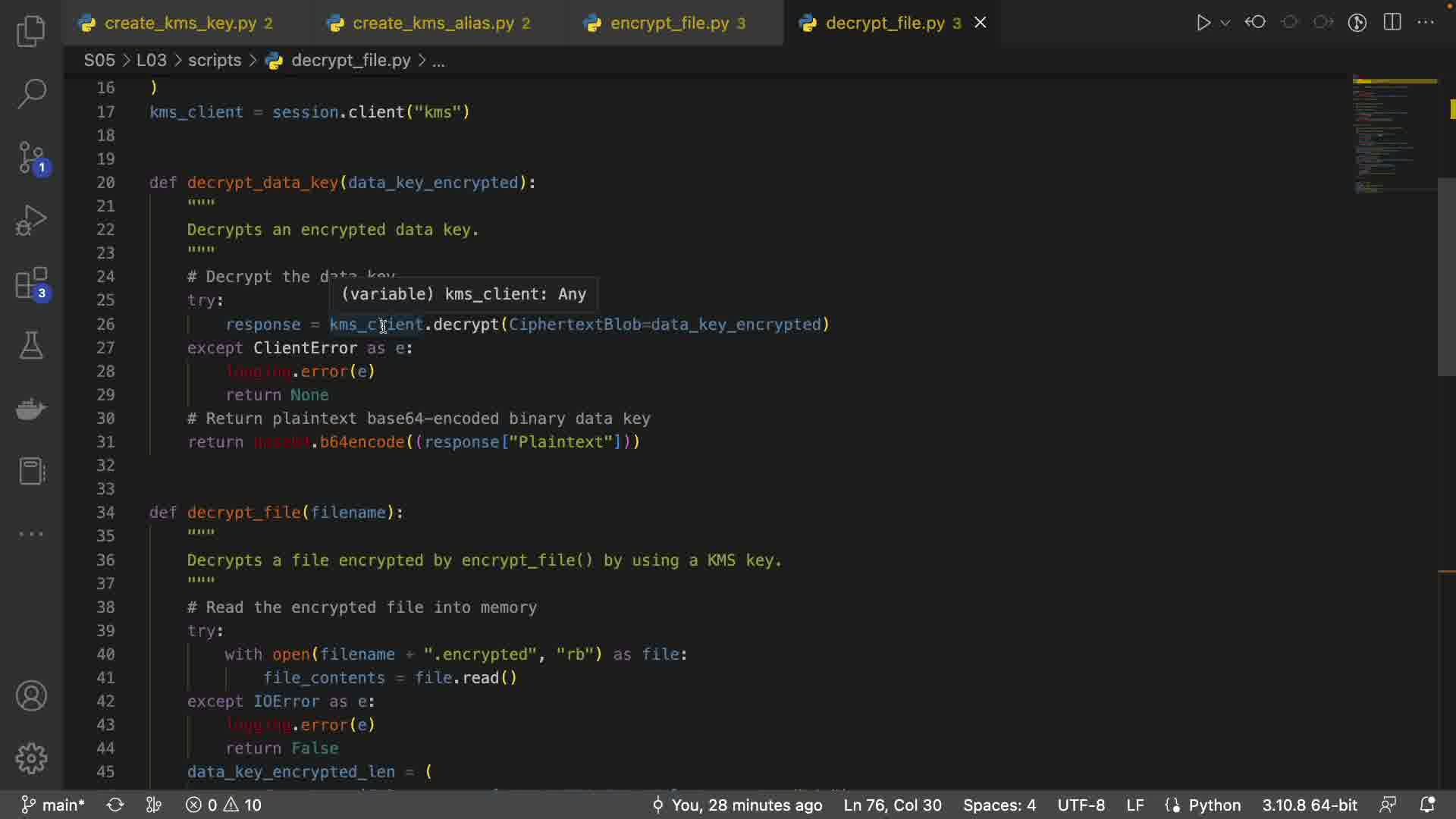Open editor More Actions ellipsis menu

[1426, 23]
